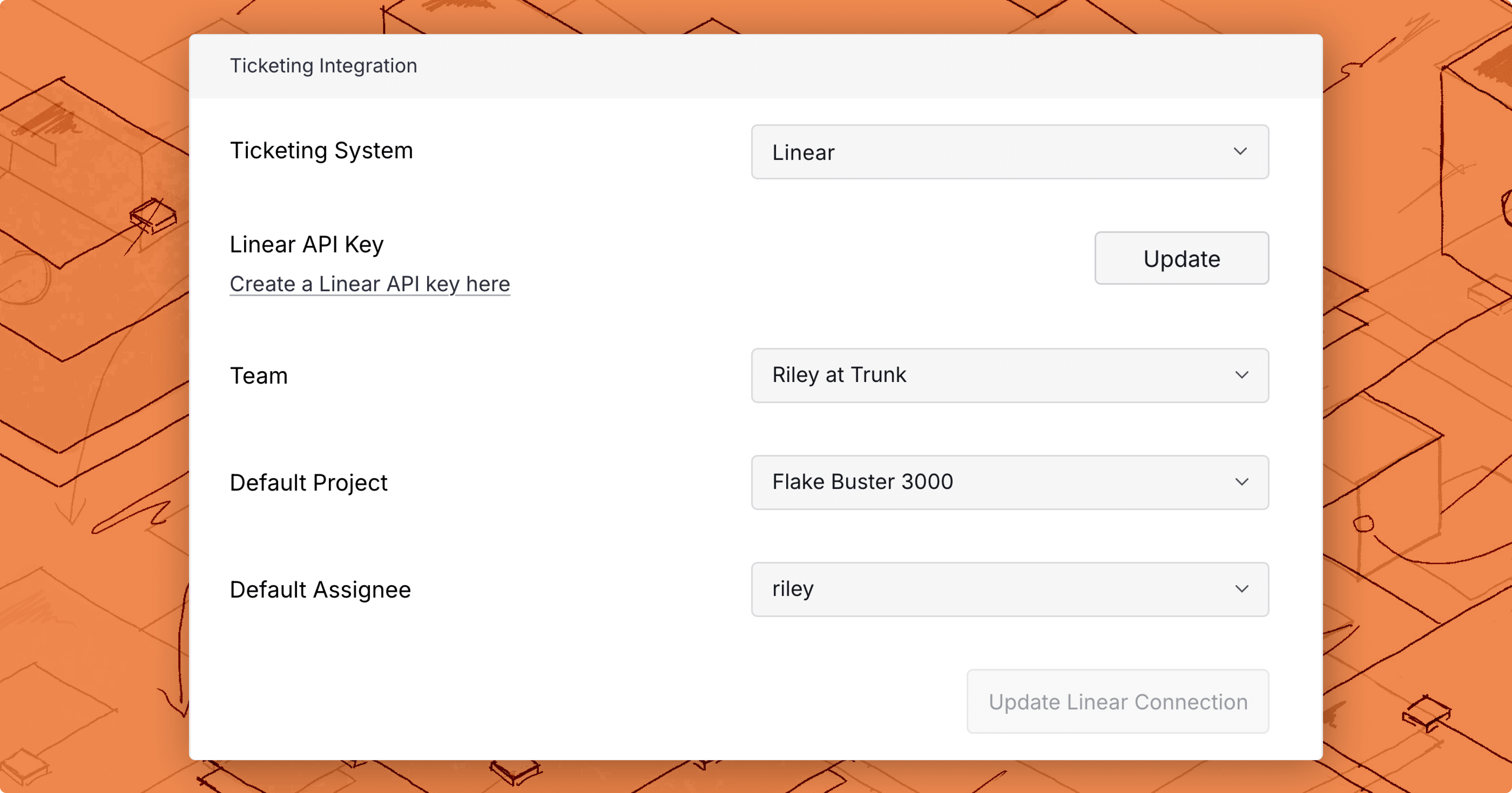This screenshot has width=1512, height=793.
Task: Click the Team dropdown chevron arrow
Action: pos(1241,375)
